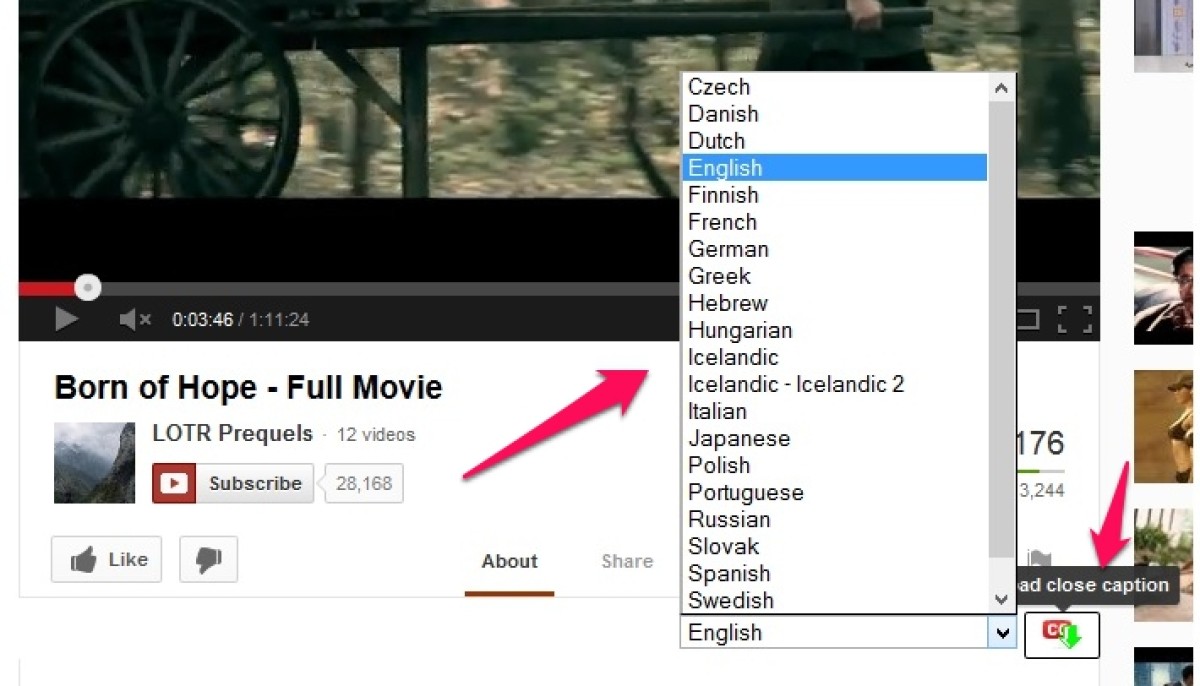Image resolution: width=1200 pixels, height=686 pixels.
Task: Select Spanish caption language
Action: [834, 573]
